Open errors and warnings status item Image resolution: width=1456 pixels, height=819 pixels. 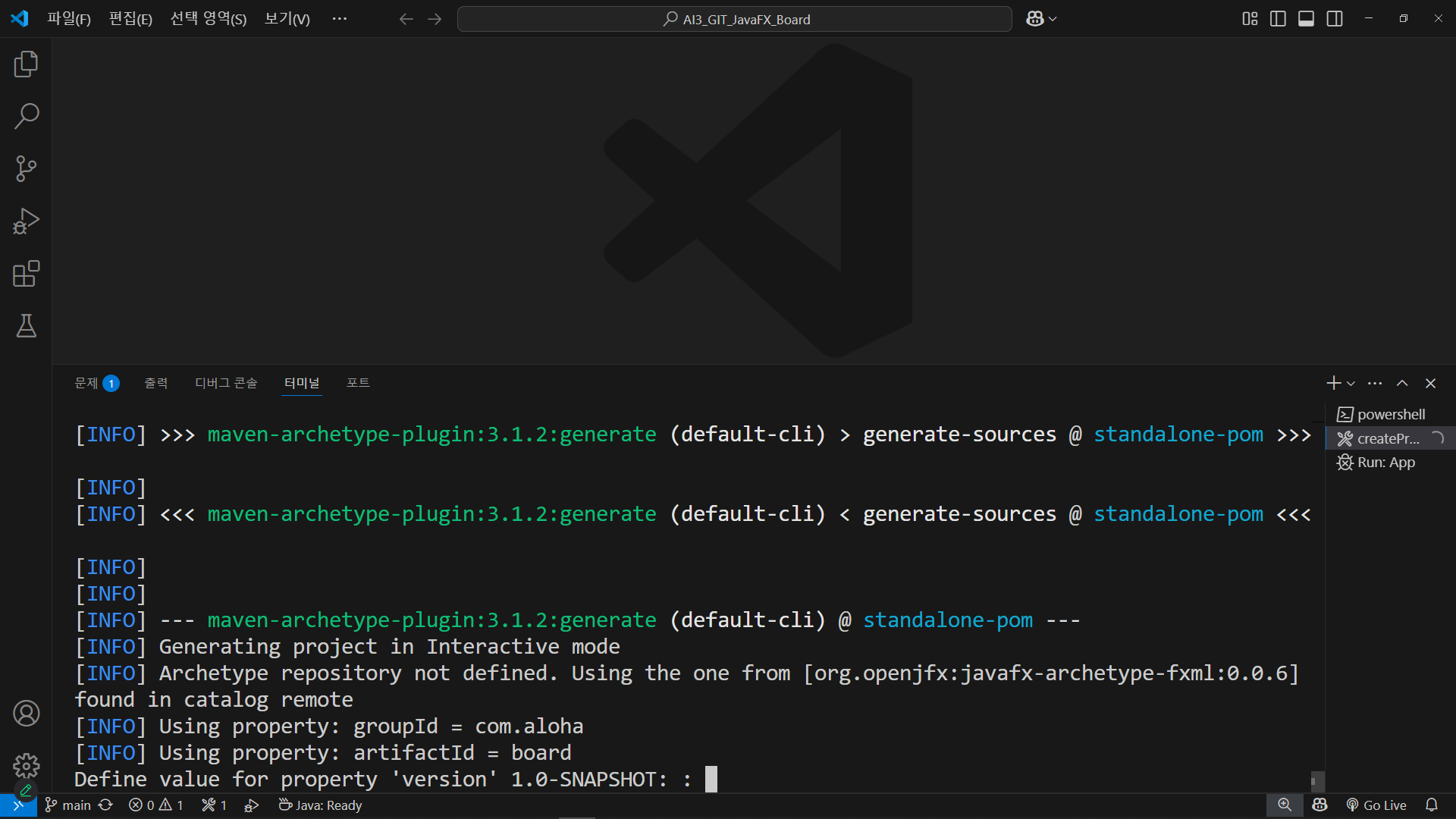click(156, 805)
